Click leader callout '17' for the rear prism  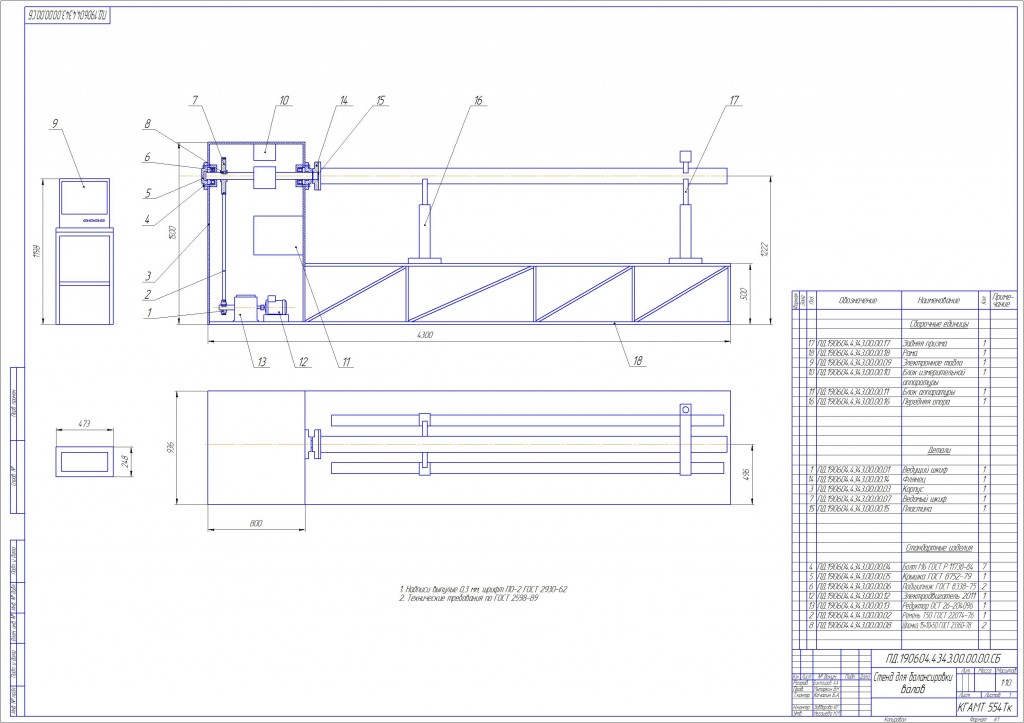[735, 101]
